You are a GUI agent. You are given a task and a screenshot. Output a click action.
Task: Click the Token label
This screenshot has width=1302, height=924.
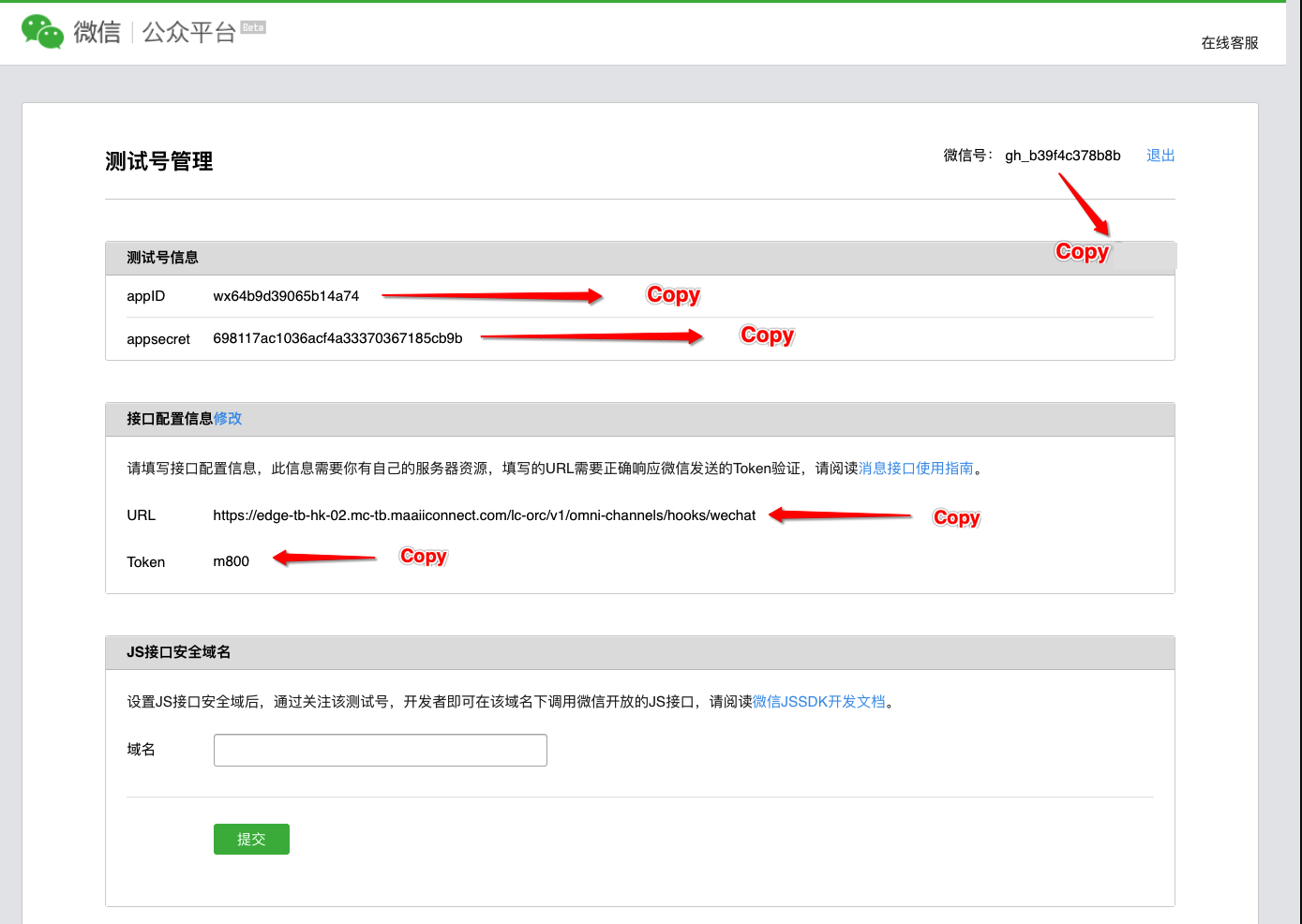point(146,562)
